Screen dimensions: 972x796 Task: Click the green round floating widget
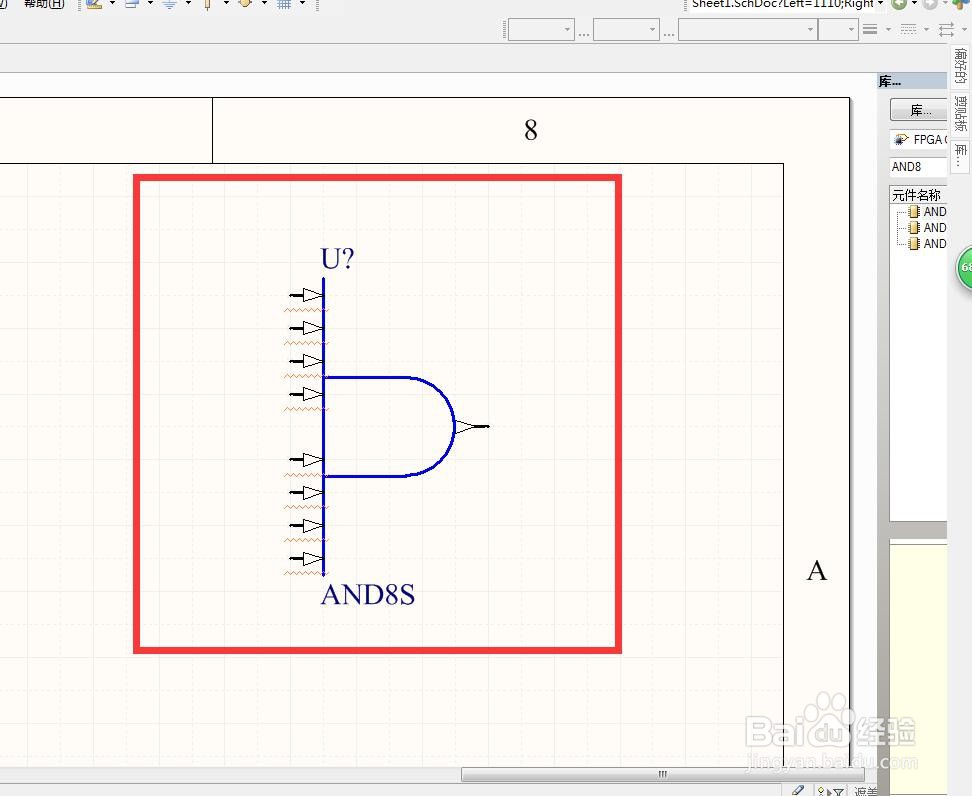(965, 268)
